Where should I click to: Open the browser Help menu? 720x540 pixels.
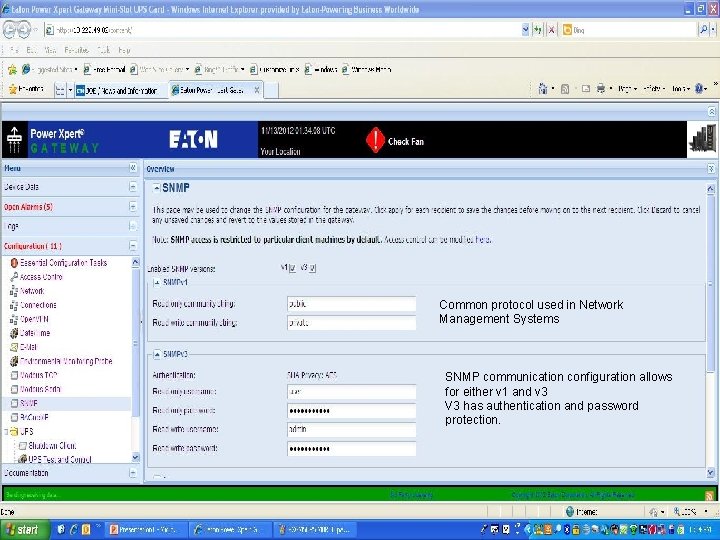pyautogui.click(x=124, y=50)
